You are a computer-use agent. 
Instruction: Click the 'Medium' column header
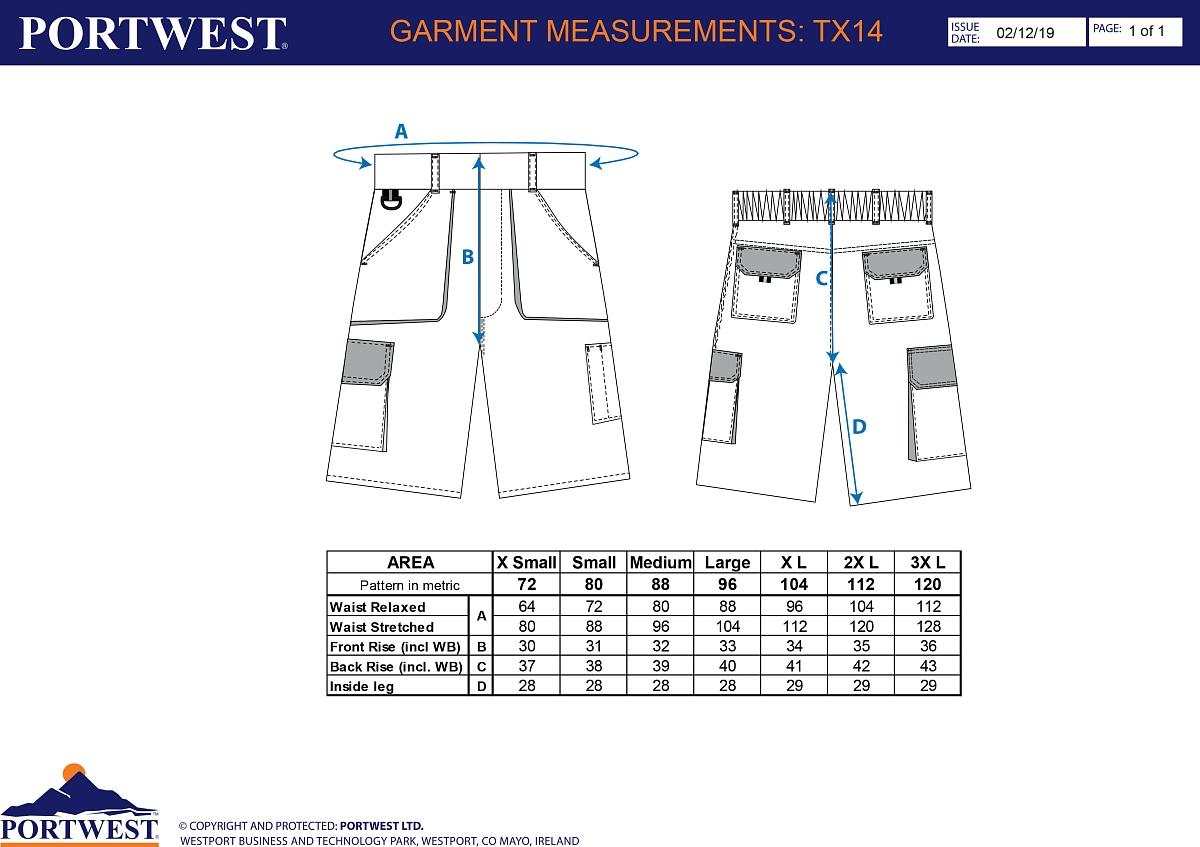[660, 563]
